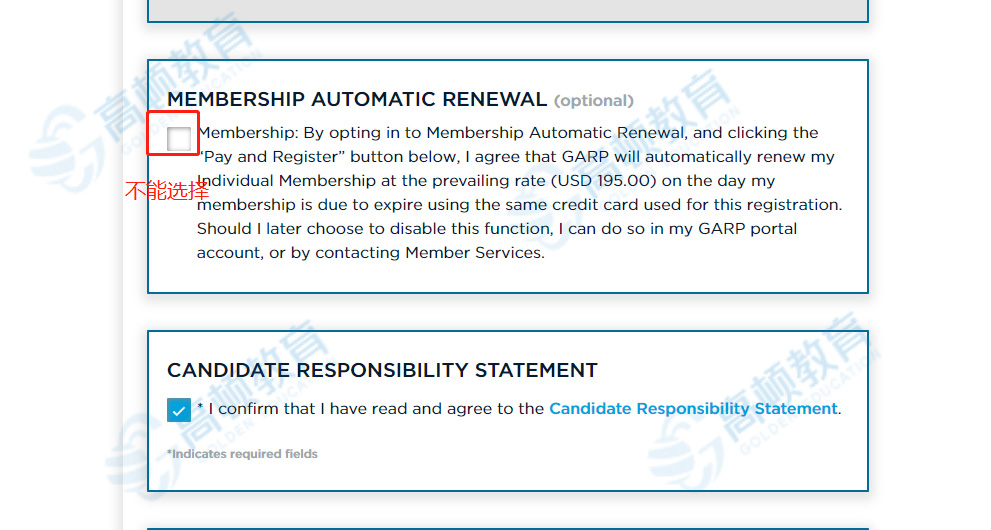Click the red 不能选择 annotation text
991x530 pixels.
tap(167, 191)
